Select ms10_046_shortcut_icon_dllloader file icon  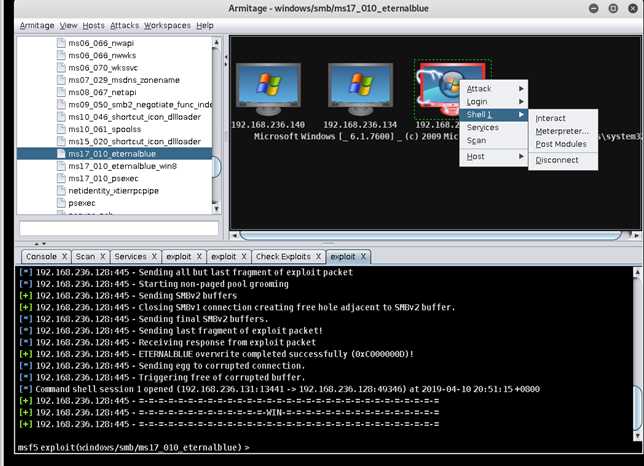pyautogui.click(x=61, y=117)
